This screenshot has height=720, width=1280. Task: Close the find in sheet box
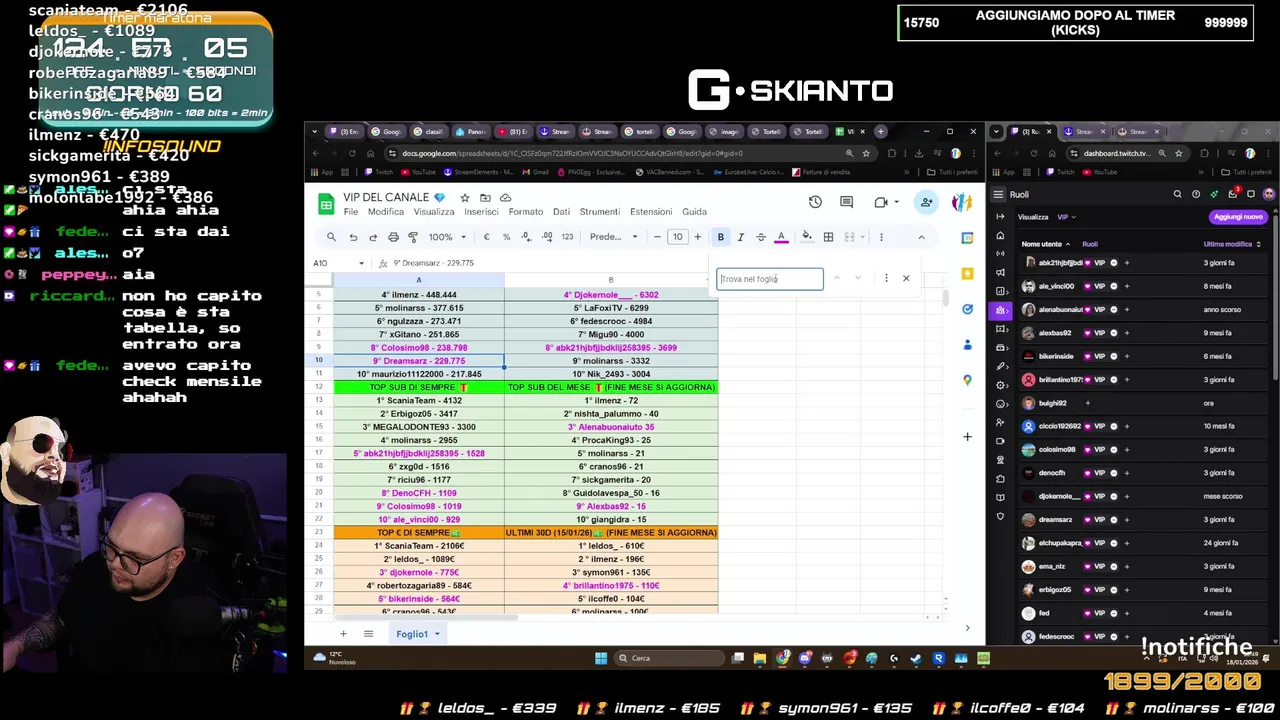pyautogui.click(x=906, y=278)
